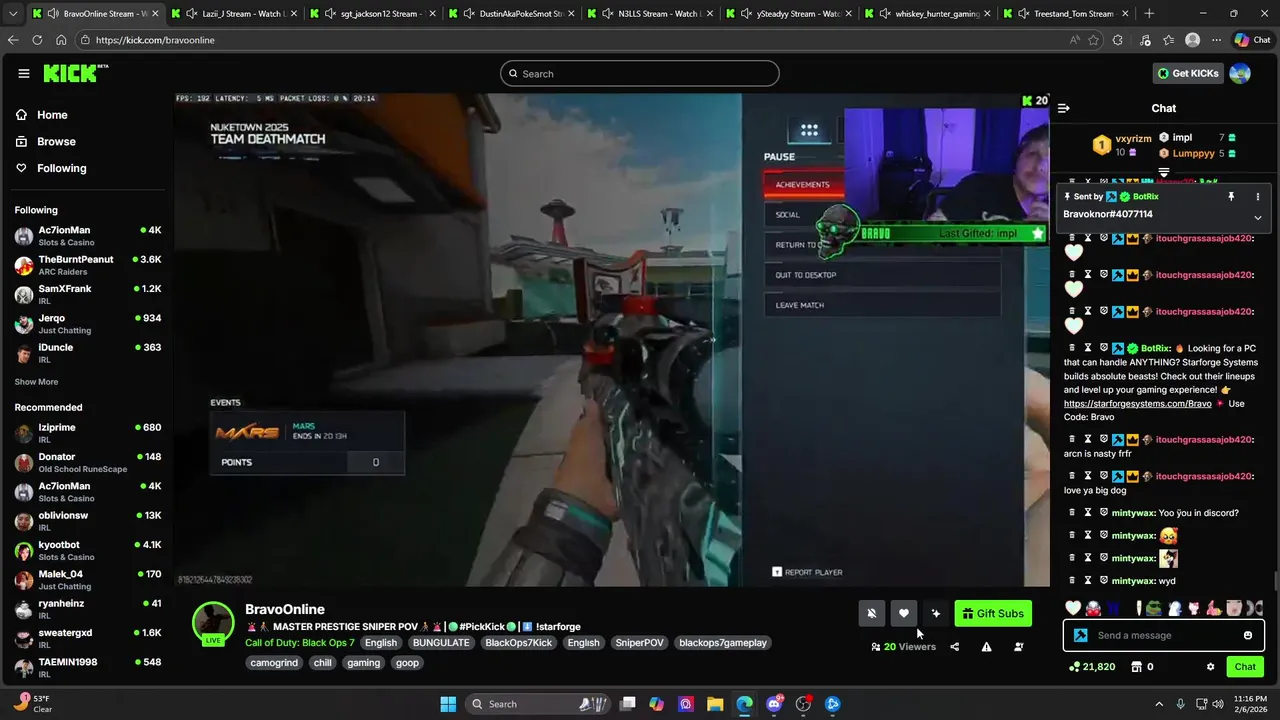Switch to DustinAkaPokeSmot Stream tab

(x=513, y=14)
